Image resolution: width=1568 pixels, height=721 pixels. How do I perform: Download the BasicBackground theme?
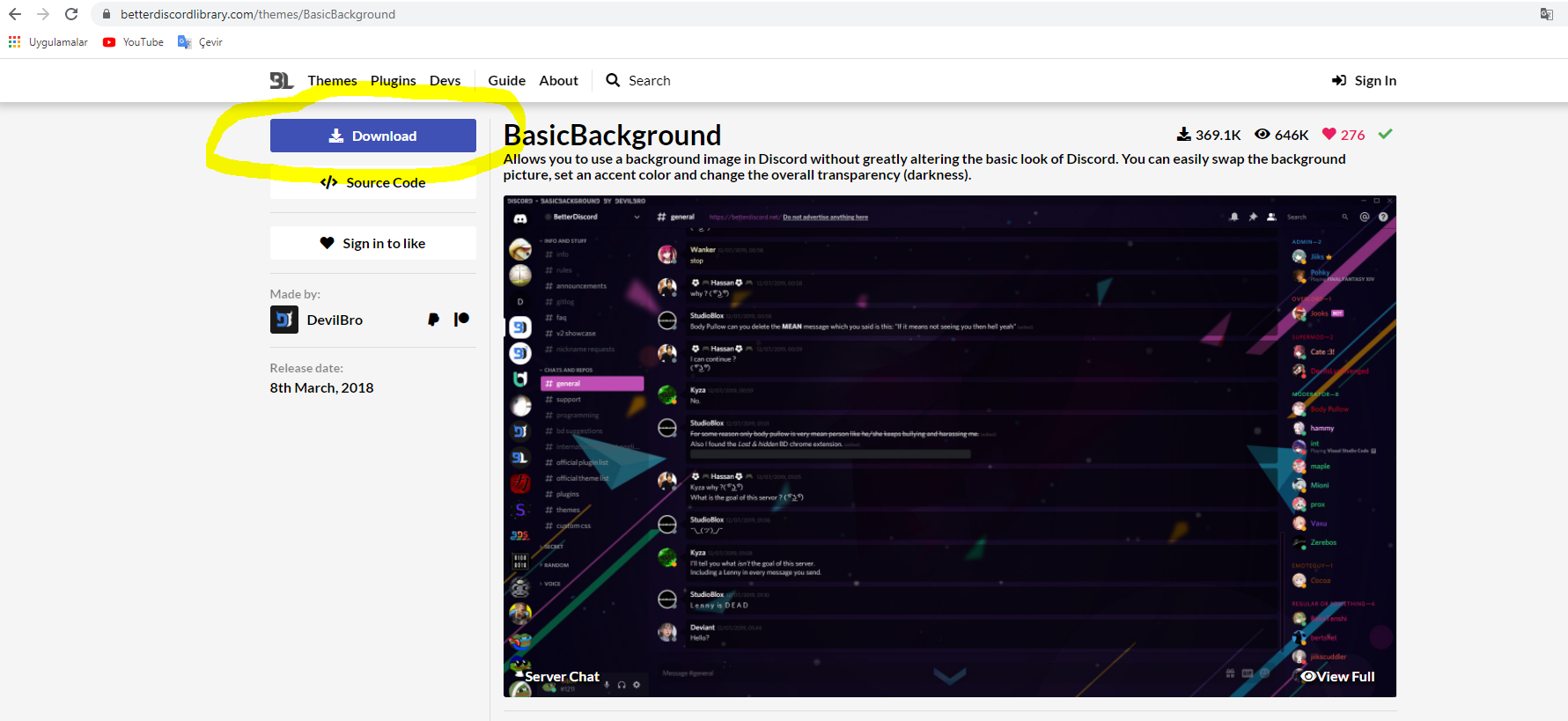(x=373, y=136)
